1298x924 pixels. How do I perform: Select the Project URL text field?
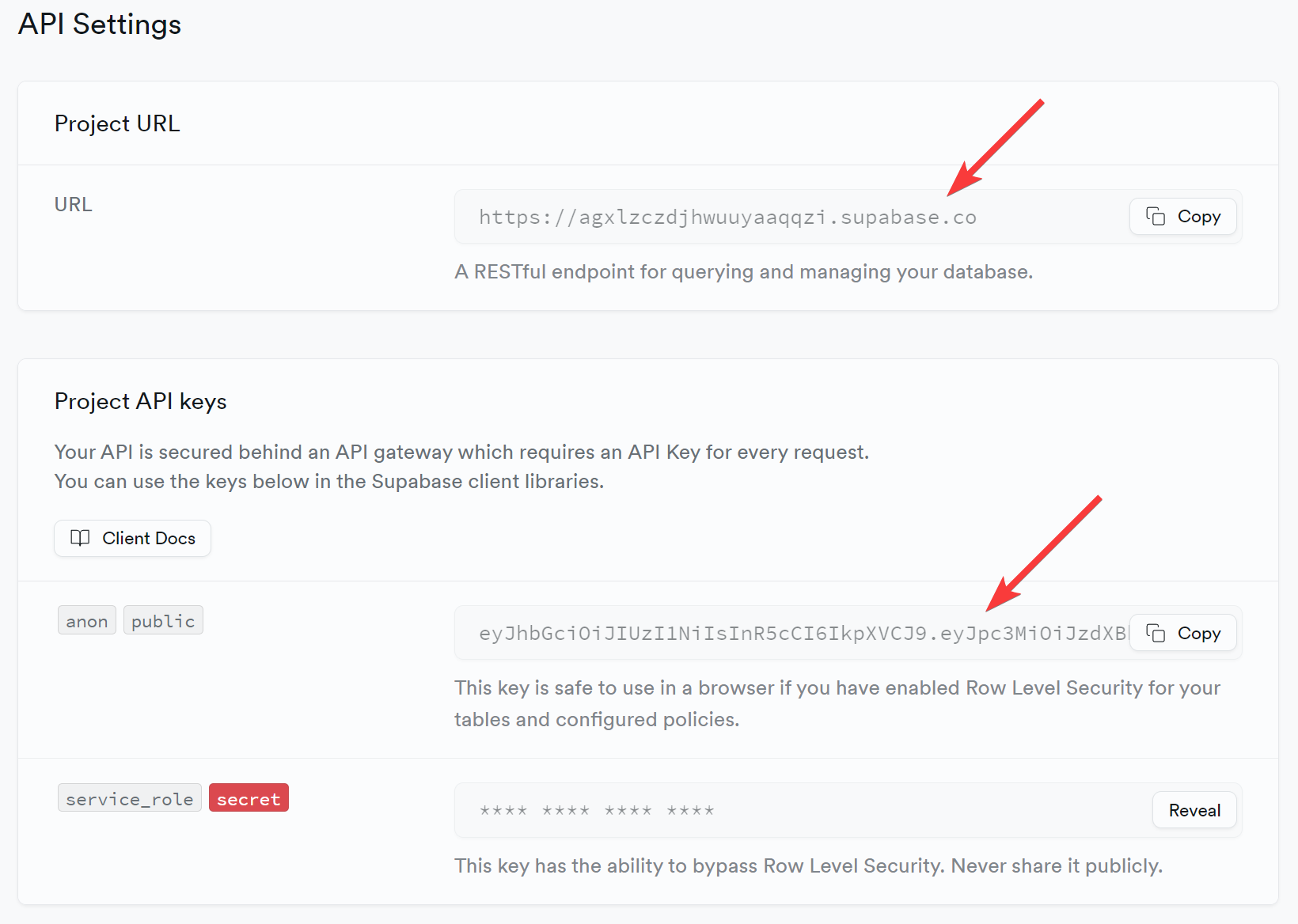coord(848,216)
